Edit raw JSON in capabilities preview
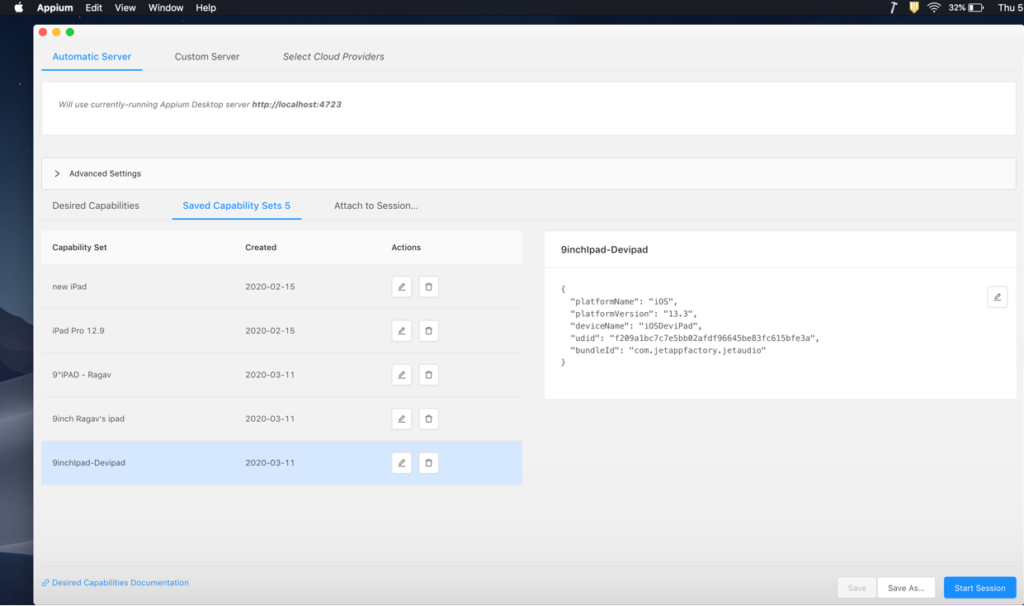Image resolution: width=1024 pixels, height=606 pixels. click(997, 297)
